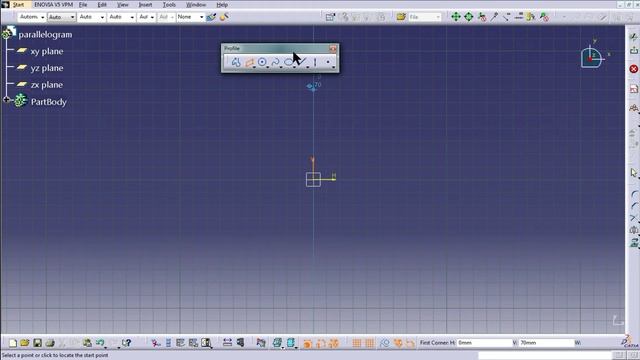The width and height of the screenshot is (640, 360).
Task: Select the xy plane in the tree
Action: [47, 51]
